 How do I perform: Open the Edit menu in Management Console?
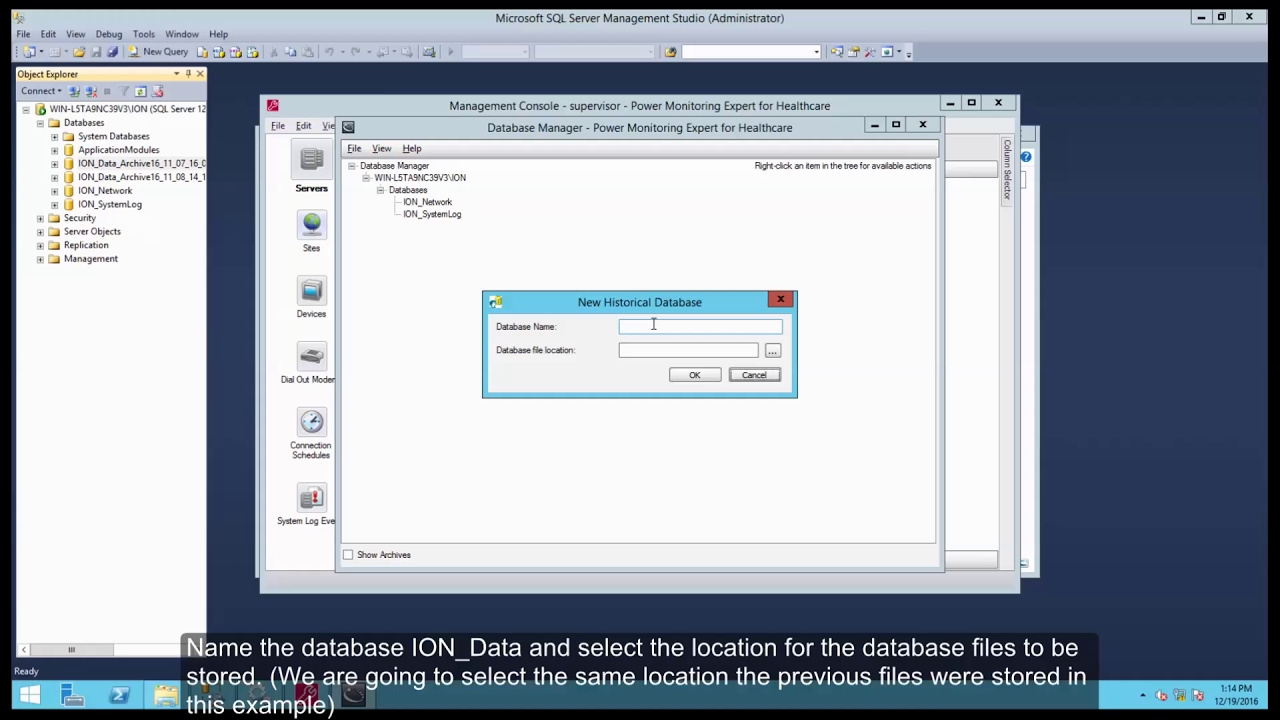click(303, 126)
